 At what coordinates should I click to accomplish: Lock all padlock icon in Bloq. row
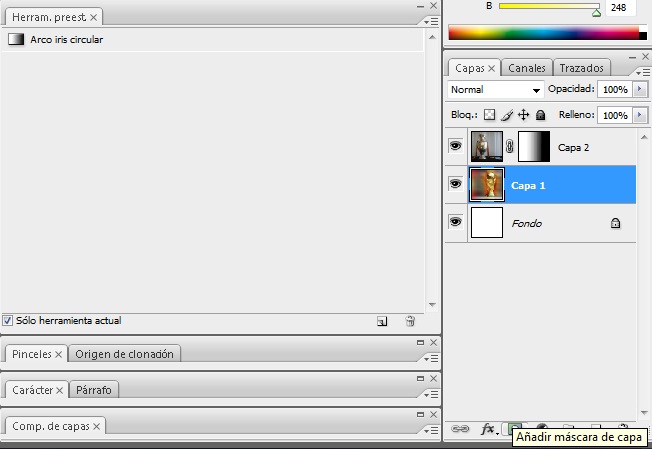541,115
